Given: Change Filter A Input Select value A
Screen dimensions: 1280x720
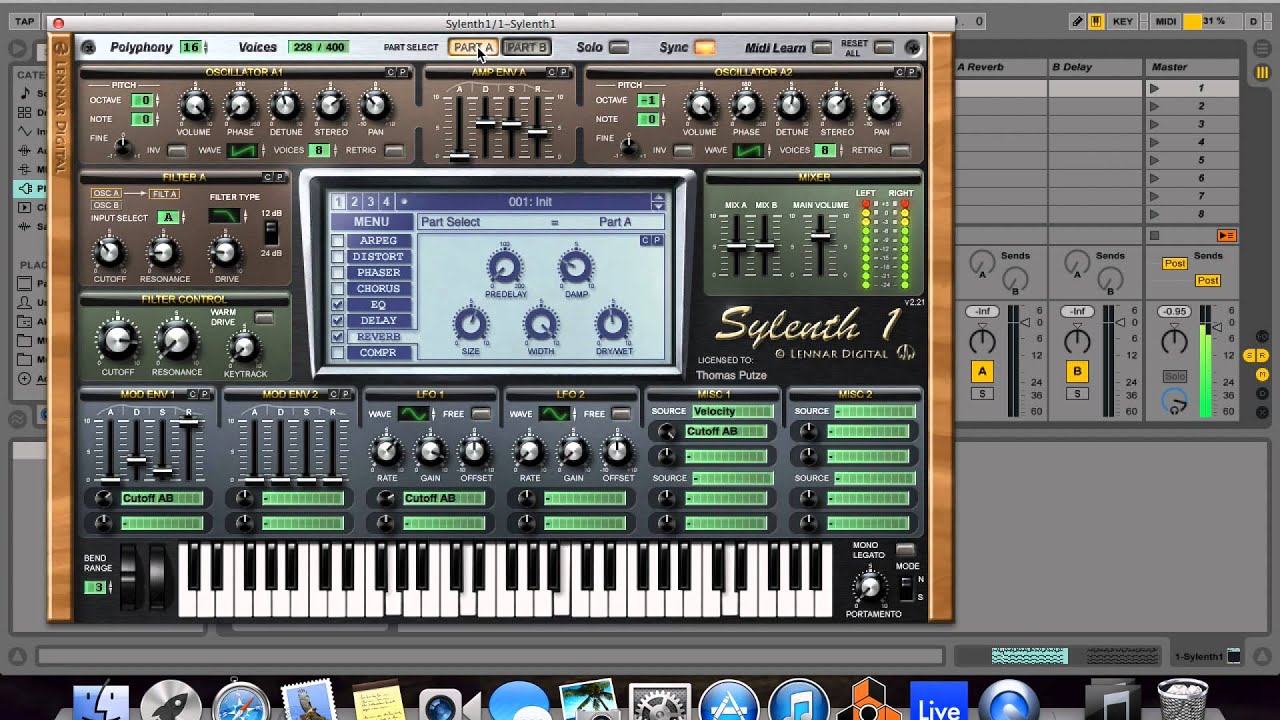Looking at the screenshot, I should click(169, 217).
